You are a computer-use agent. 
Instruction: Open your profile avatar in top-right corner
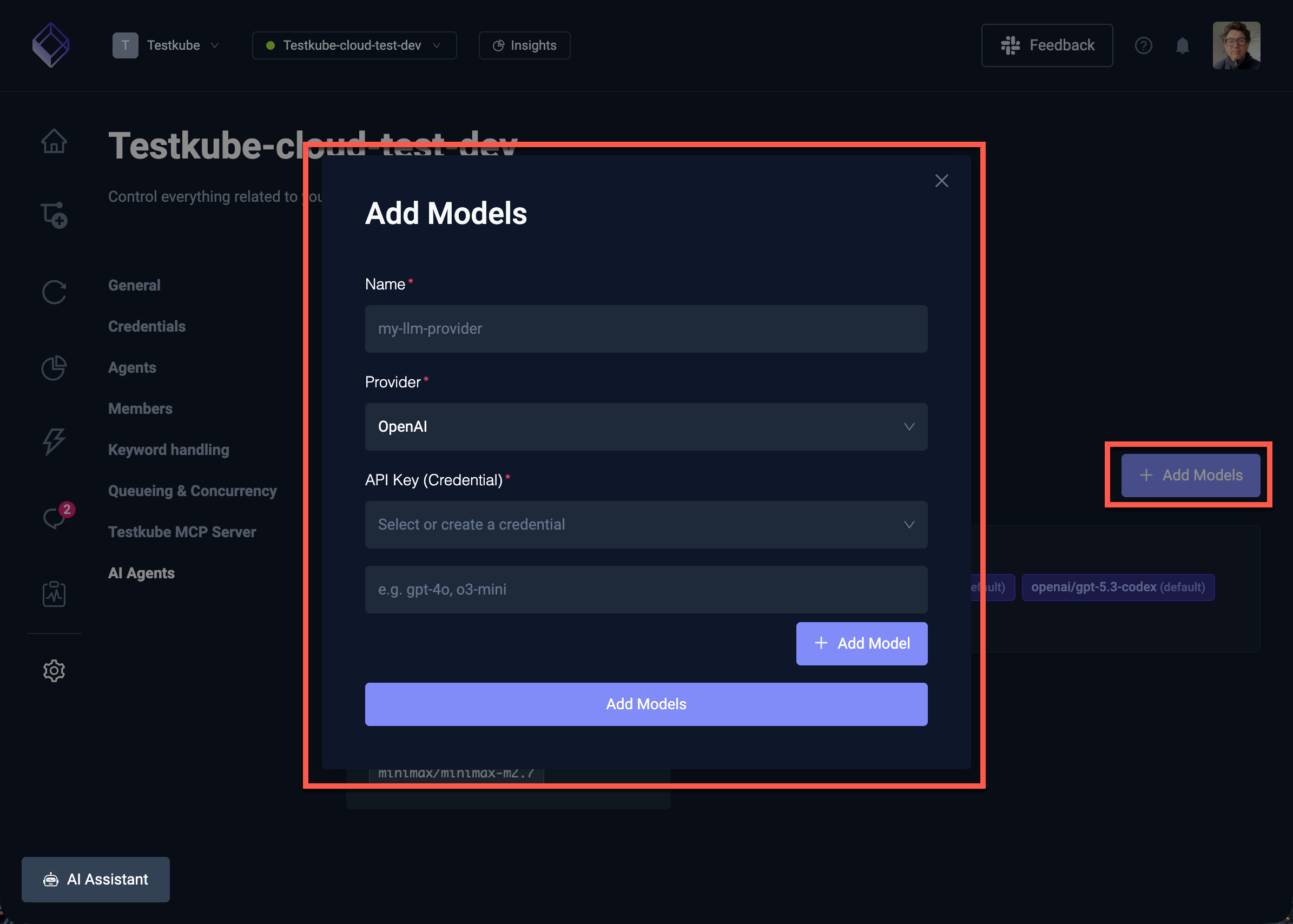(1236, 45)
